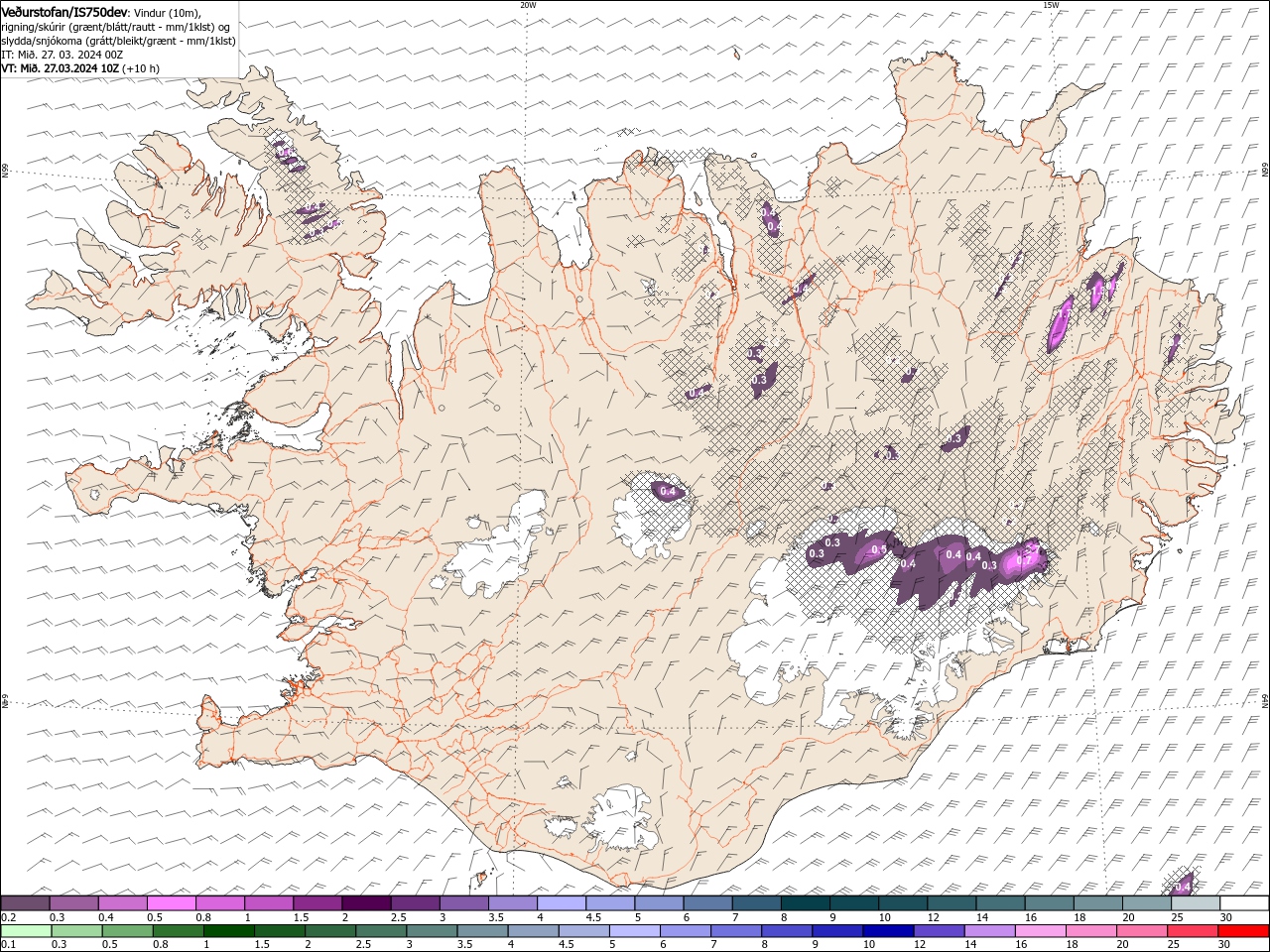Pick the light pink 16 swatch in lower legend

coord(1040,931)
